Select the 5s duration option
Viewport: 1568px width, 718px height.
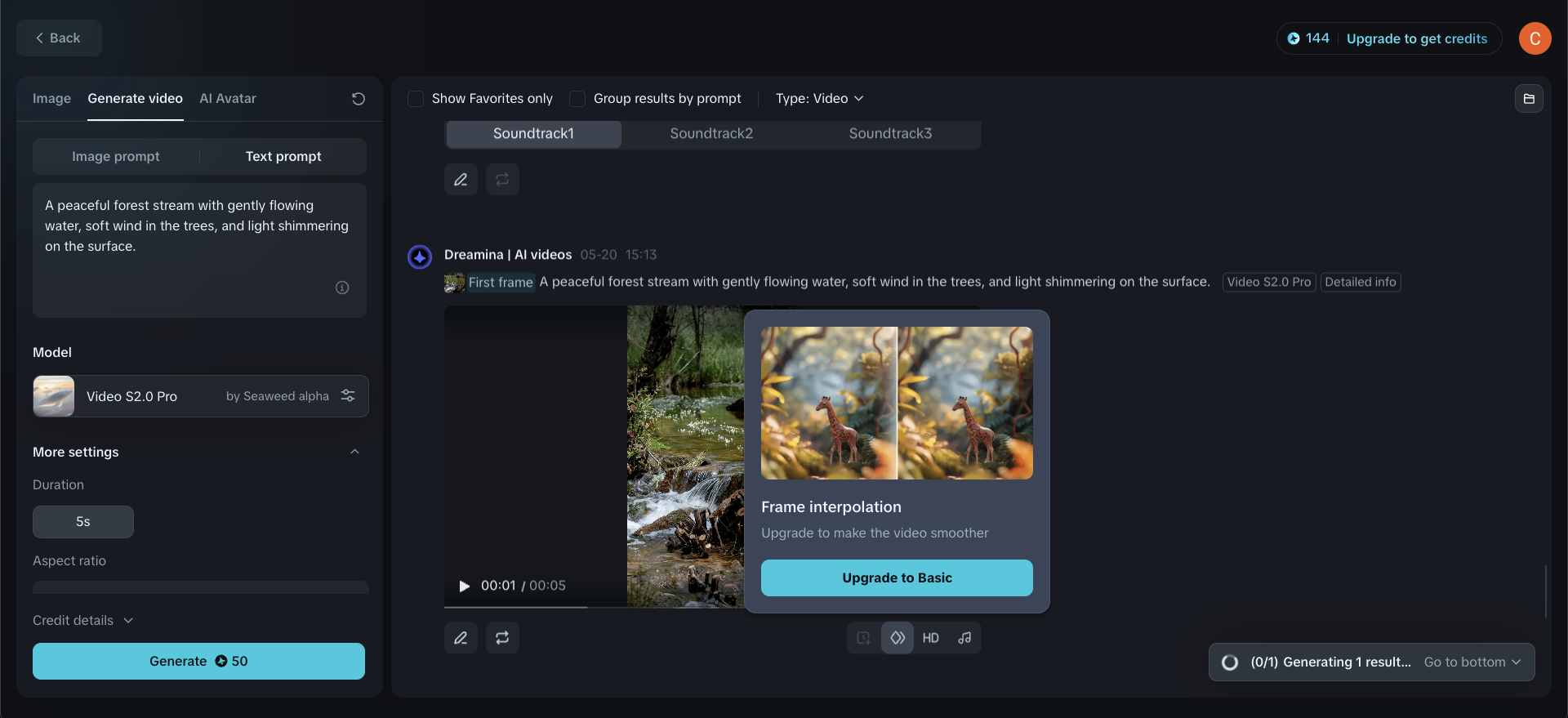(83, 522)
